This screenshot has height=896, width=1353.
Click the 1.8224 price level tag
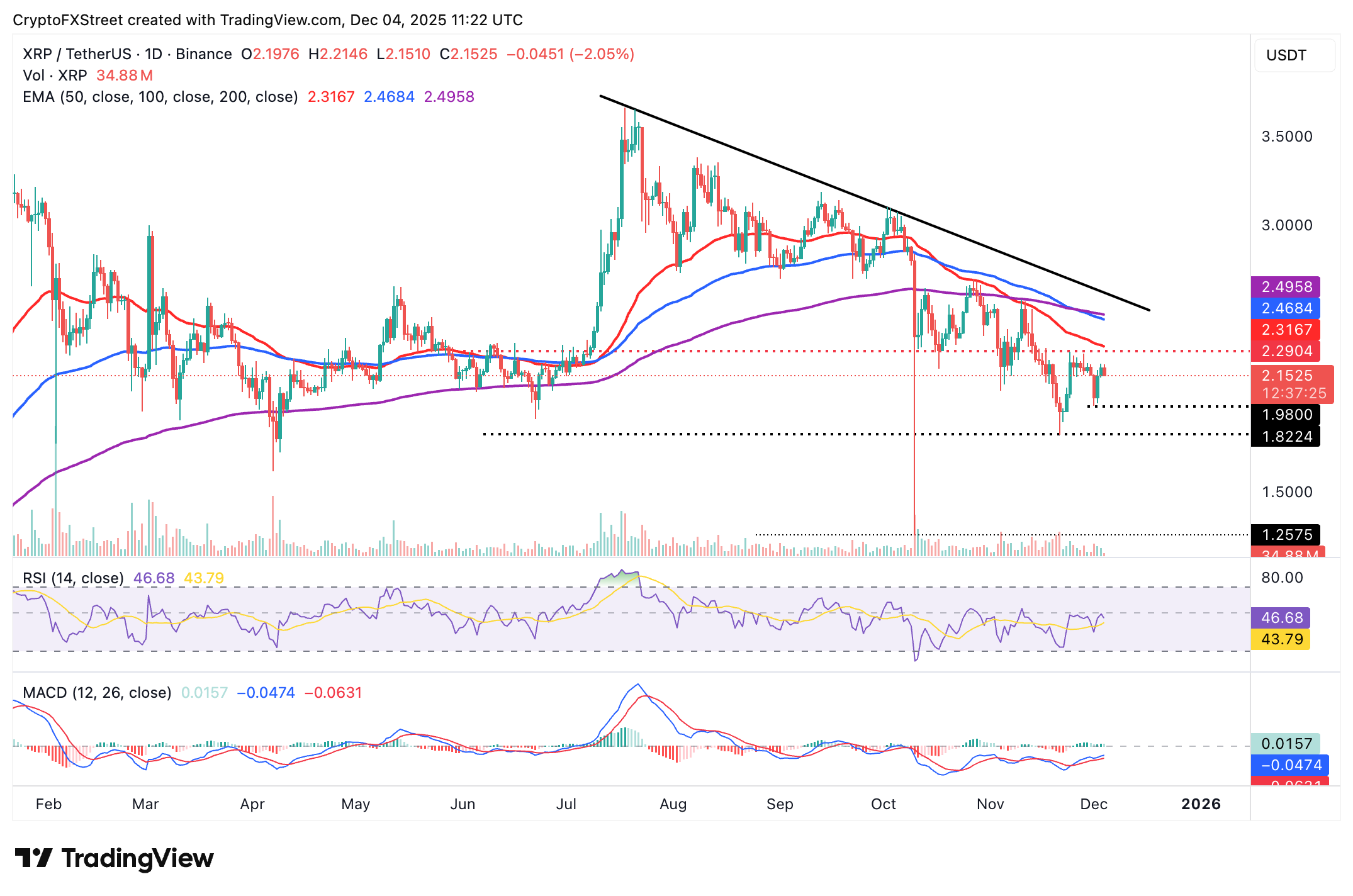click(1286, 436)
